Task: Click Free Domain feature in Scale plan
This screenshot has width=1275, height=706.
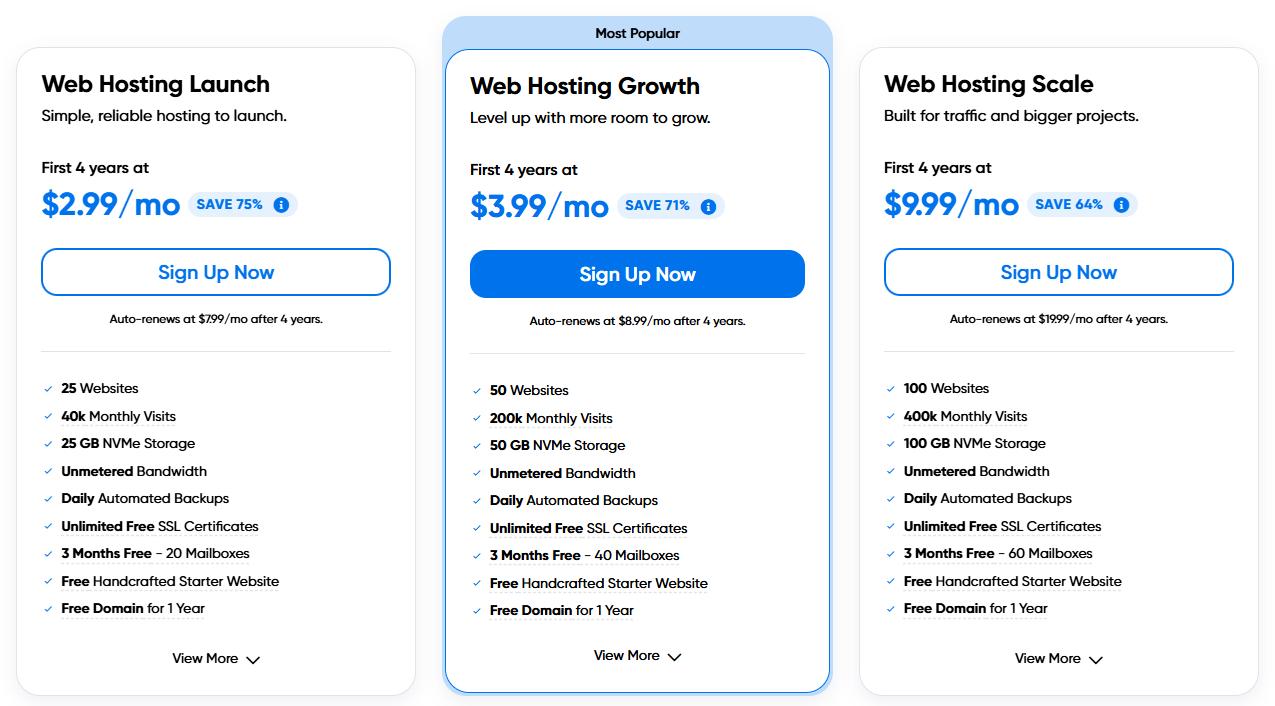Action: (975, 608)
